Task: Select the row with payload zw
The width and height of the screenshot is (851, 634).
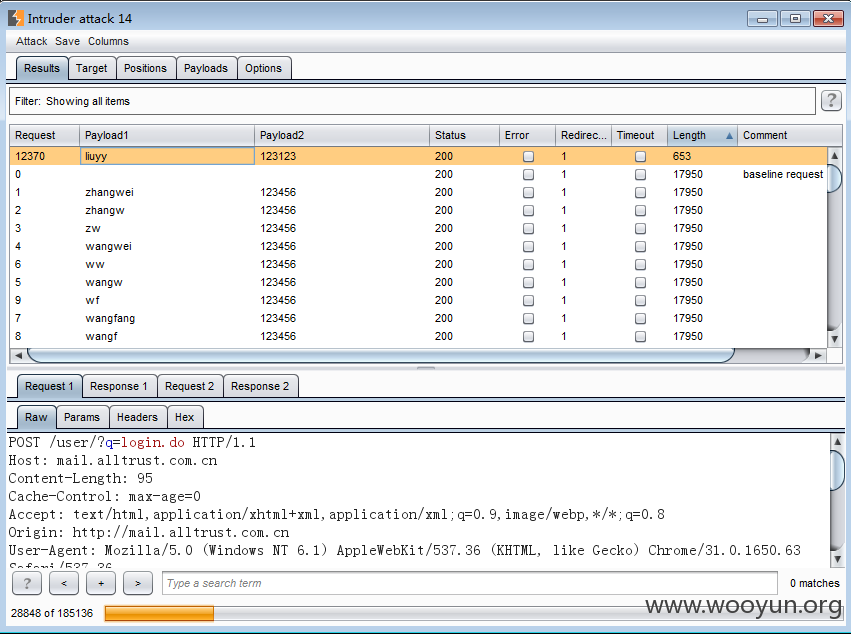Action: (418, 228)
